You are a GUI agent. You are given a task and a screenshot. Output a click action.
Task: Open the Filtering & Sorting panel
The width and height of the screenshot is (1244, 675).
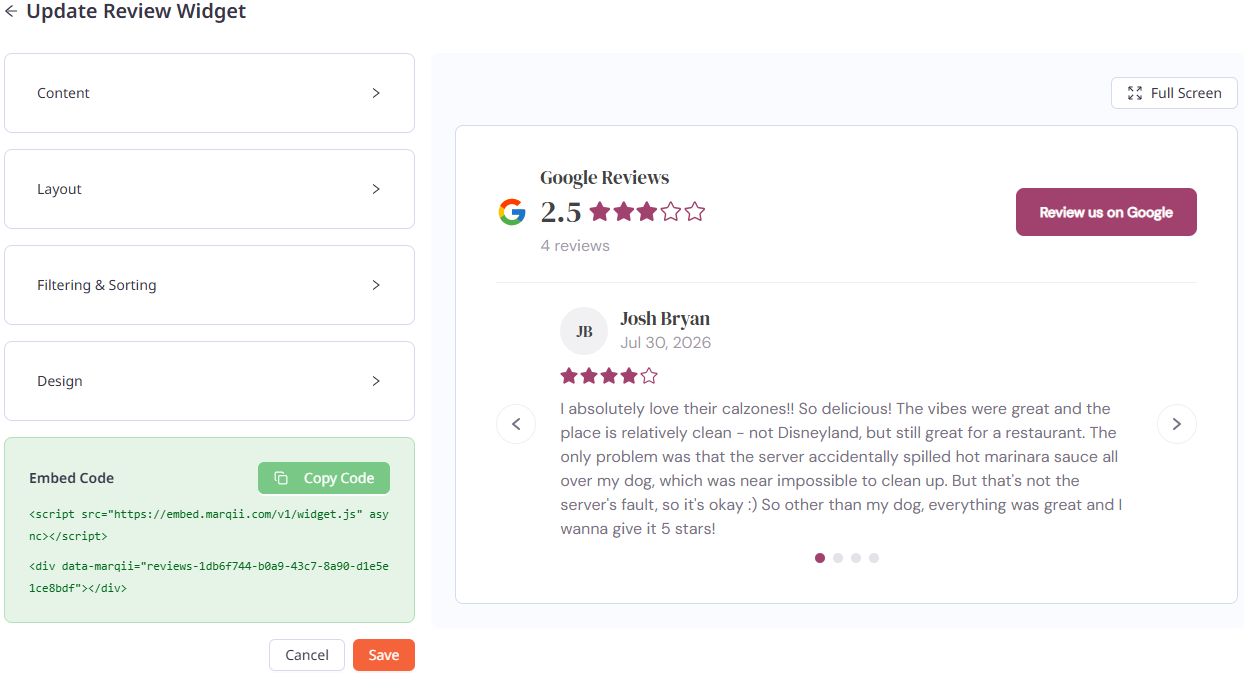coord(209,285)
